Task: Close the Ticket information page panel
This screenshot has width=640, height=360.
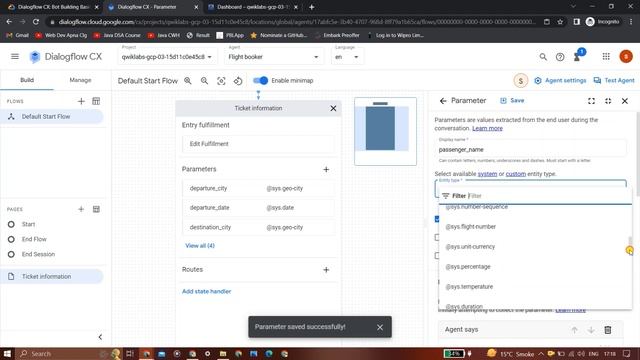Action: (333, 108)
